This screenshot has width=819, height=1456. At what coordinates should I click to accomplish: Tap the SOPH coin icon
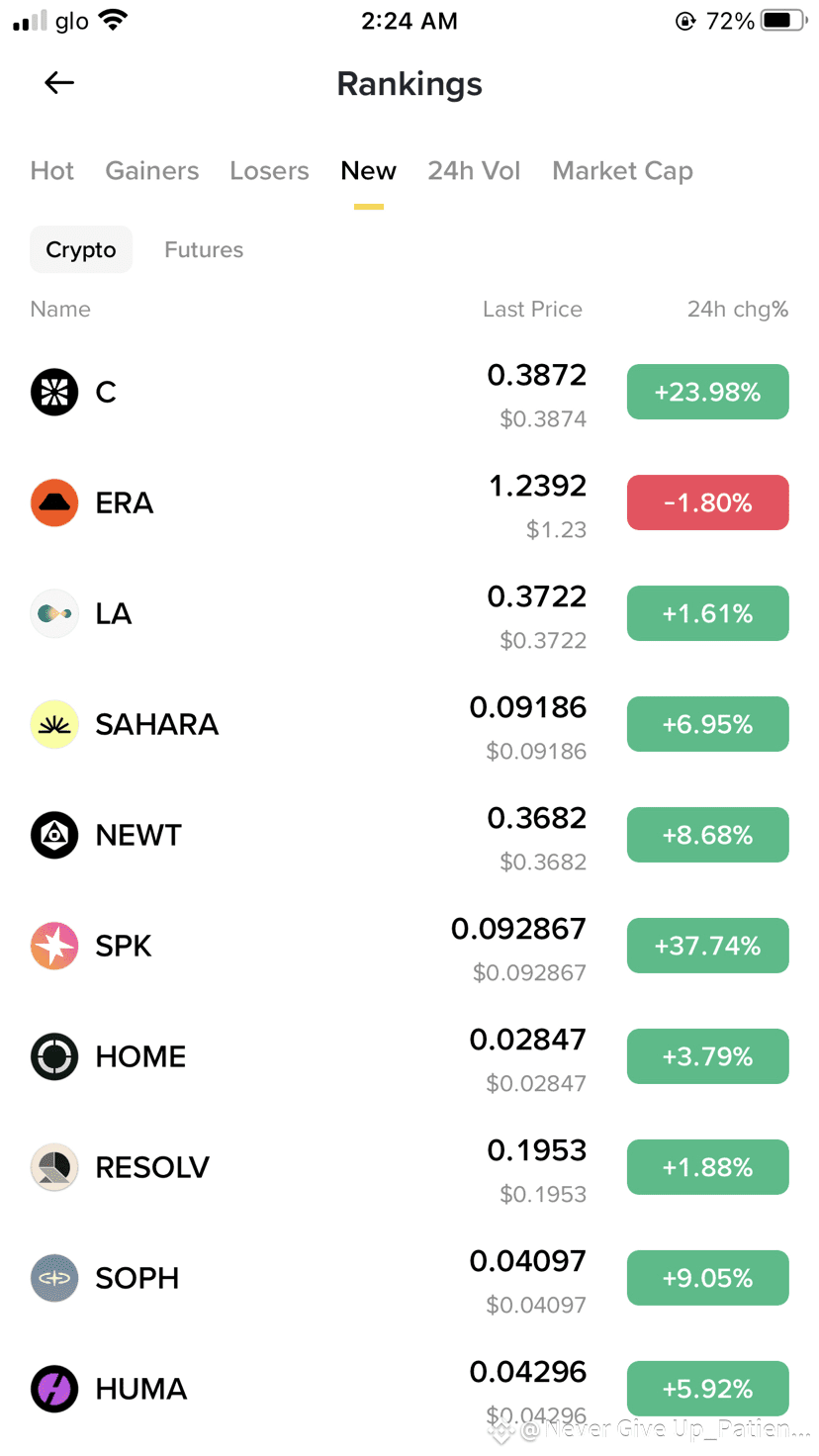click(54, 1278)
